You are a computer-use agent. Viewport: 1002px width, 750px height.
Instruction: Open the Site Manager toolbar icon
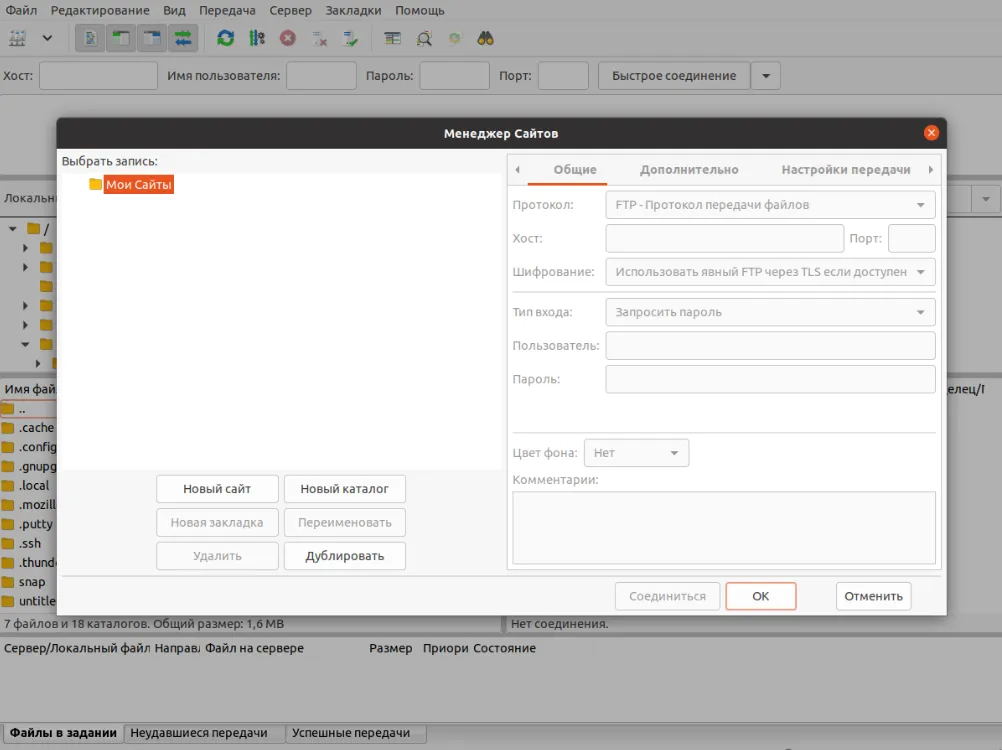pyautogui.click(x=18, y=38)
